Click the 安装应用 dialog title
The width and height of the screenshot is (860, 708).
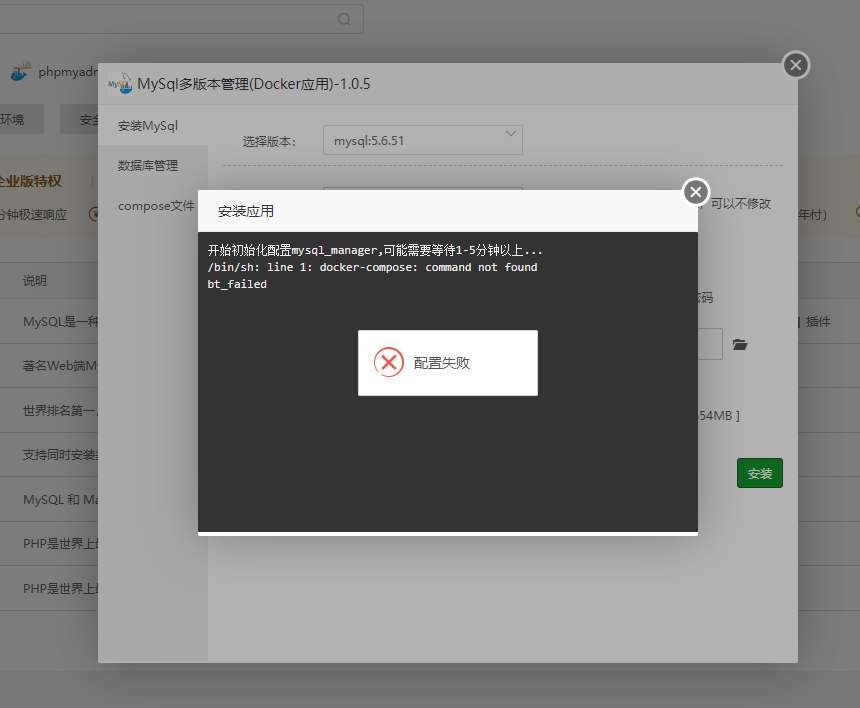[246, 211]
